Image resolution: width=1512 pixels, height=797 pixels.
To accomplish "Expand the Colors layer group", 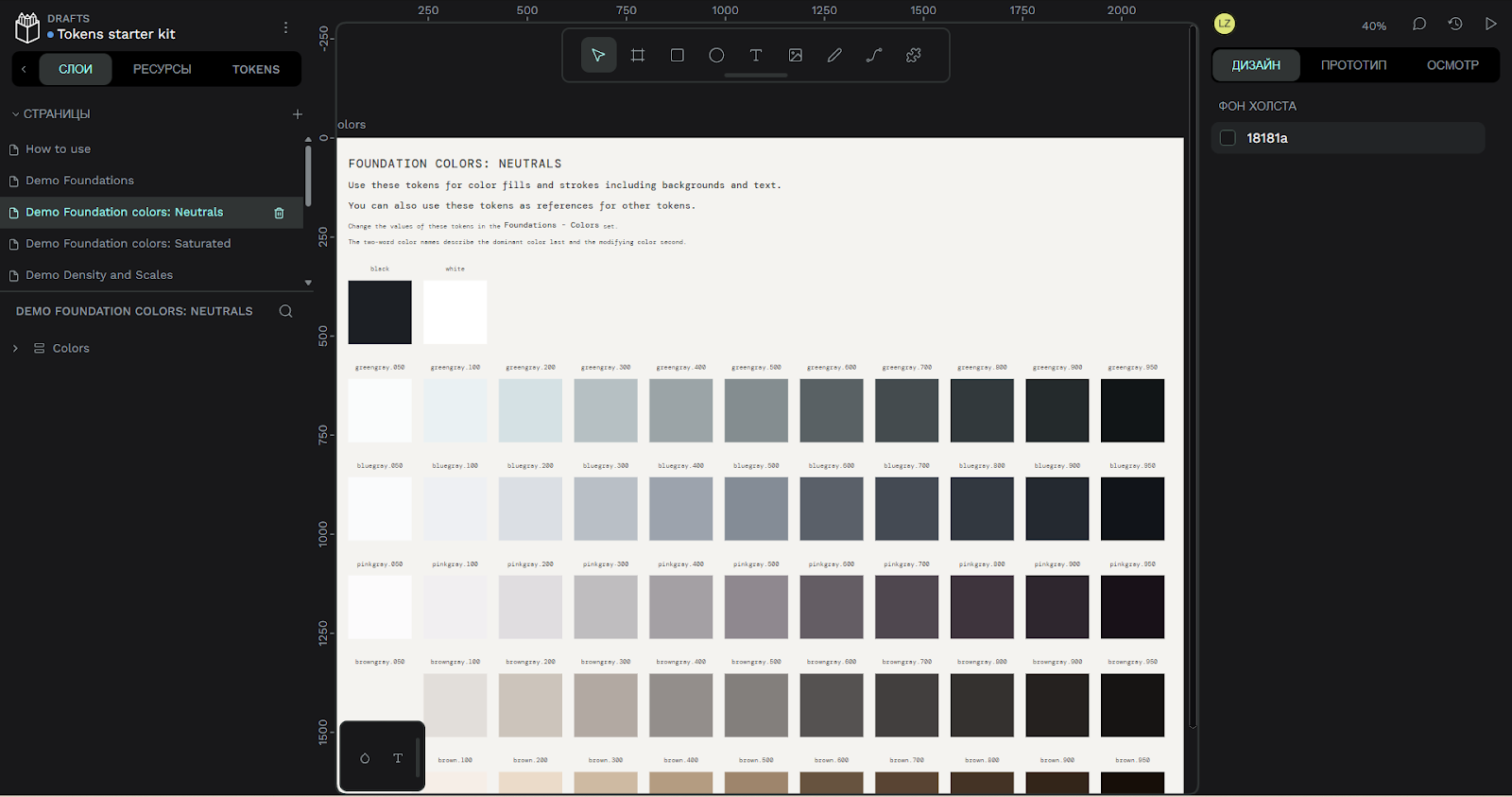I will click(x=15, y=348).
